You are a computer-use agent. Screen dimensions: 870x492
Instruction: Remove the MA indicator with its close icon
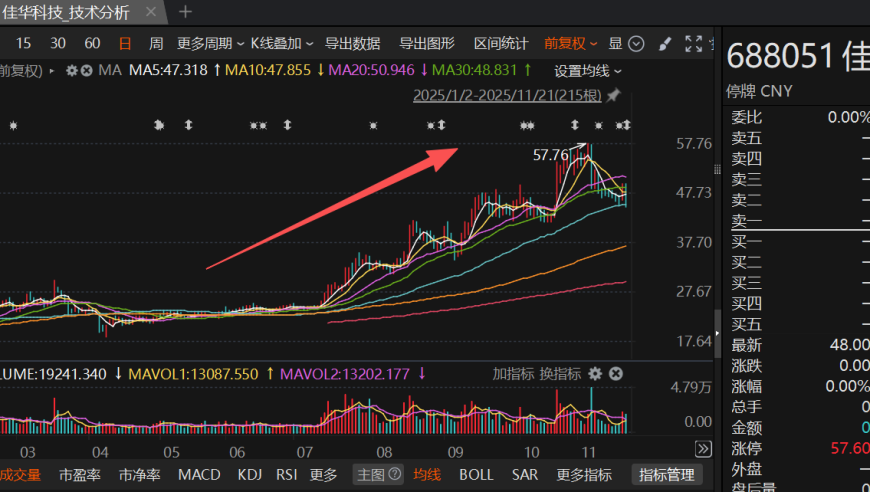pos(87,70)
